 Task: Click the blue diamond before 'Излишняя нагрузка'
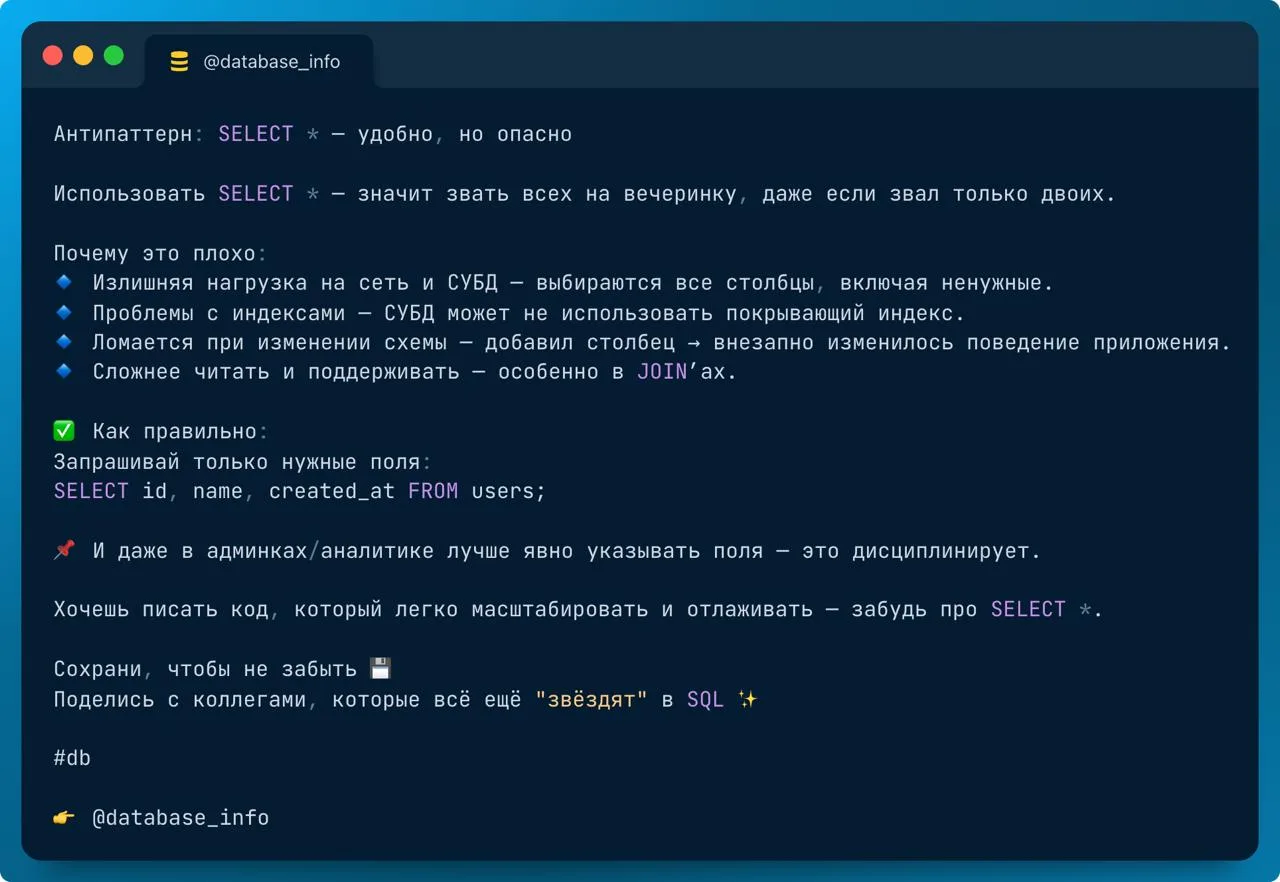point(64,283)
